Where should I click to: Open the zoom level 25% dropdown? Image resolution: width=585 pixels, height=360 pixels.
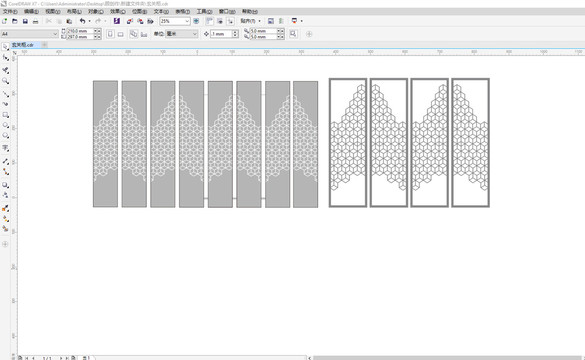(x=187, y=21)
